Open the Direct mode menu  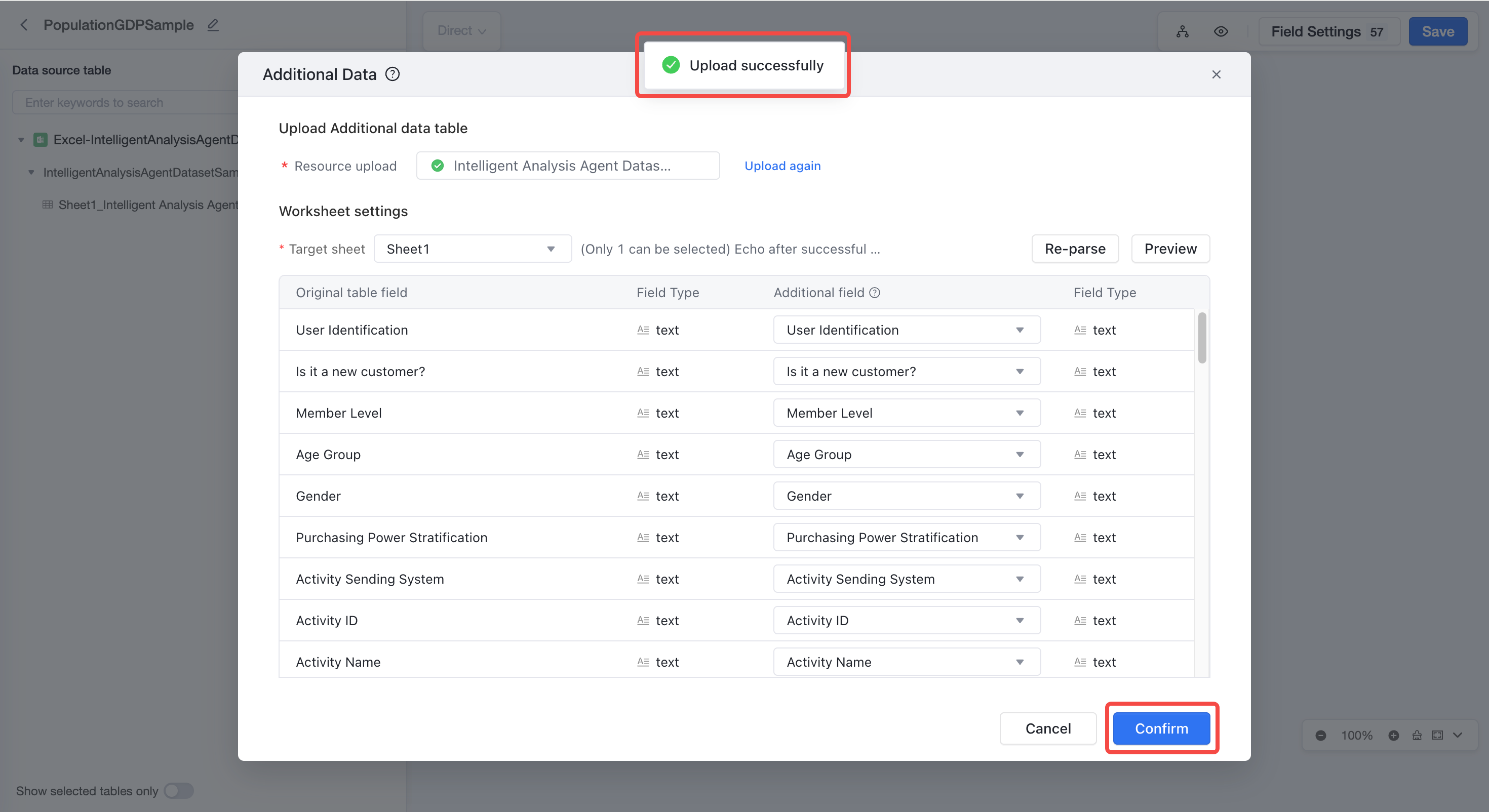click(x=461, y=31)
